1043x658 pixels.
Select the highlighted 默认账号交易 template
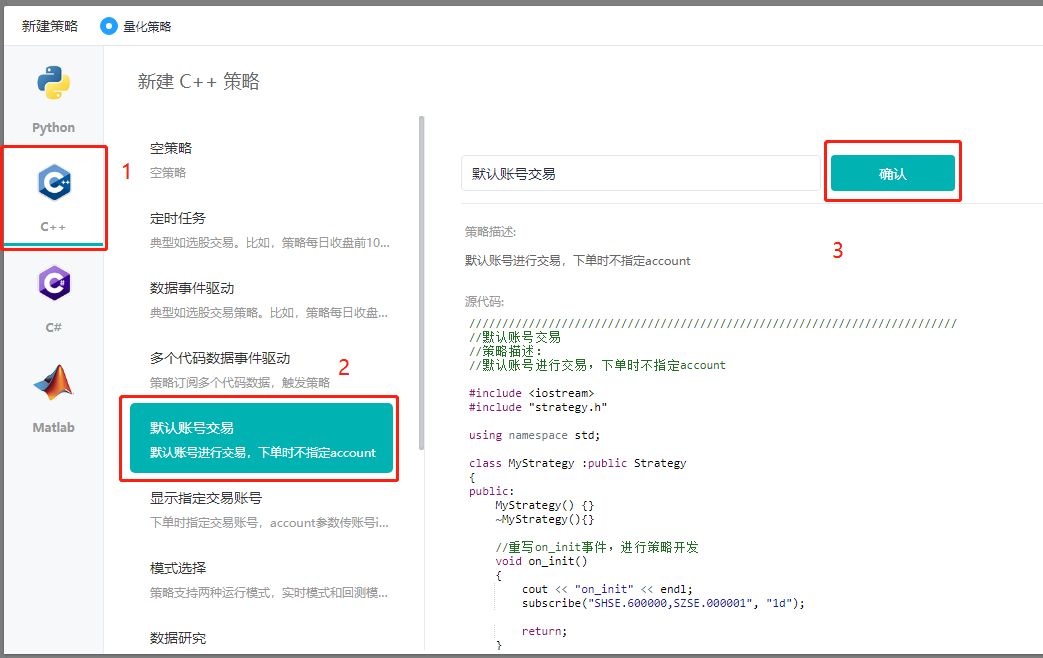point(261,438)
